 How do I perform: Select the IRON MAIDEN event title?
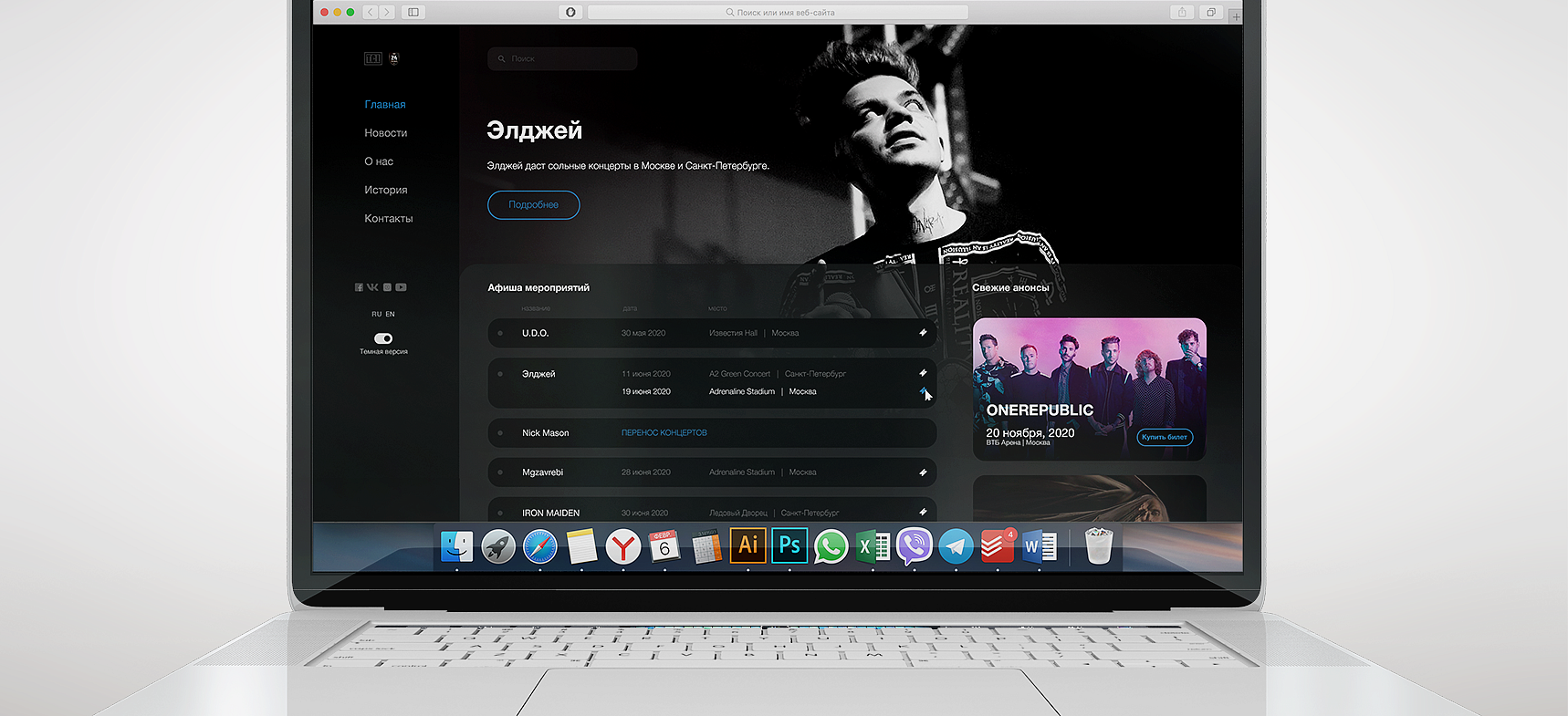(550, 513)
